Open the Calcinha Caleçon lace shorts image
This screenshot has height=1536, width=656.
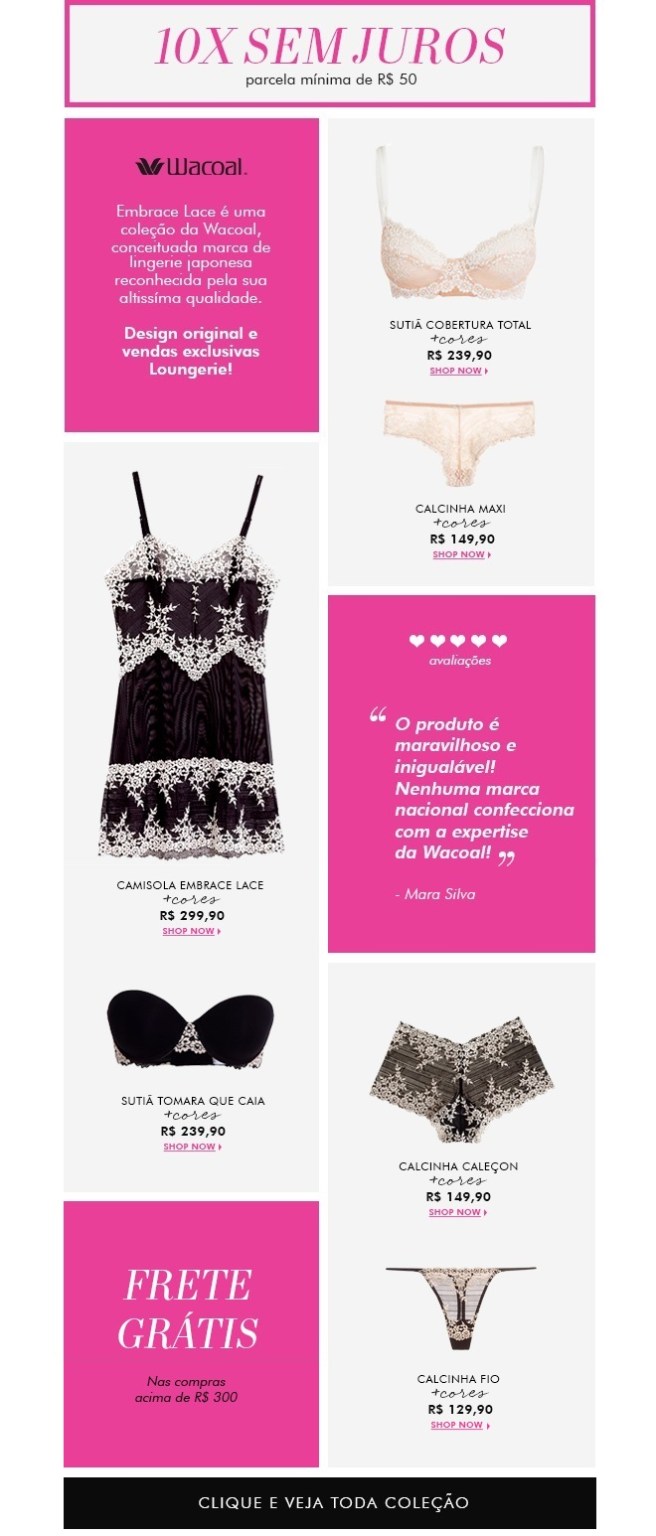click(459, 1082)
